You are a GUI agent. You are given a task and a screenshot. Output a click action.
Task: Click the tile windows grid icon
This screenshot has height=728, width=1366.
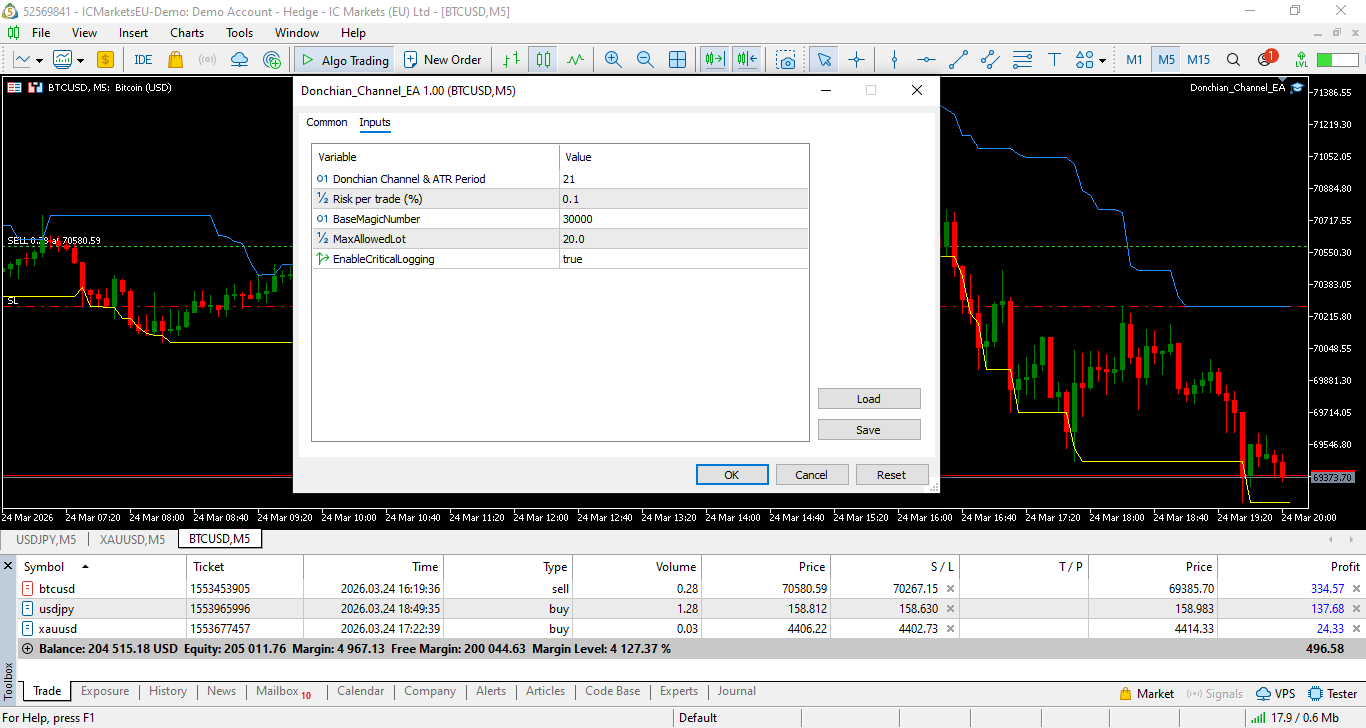point(677,60)
